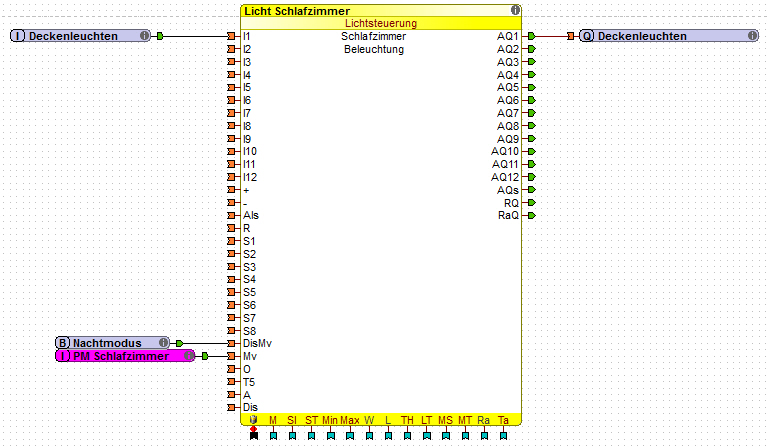Screen dimensions: 767x447
Task: Click the MT parameter connector at bottom
Action: [x=465, y=435]
